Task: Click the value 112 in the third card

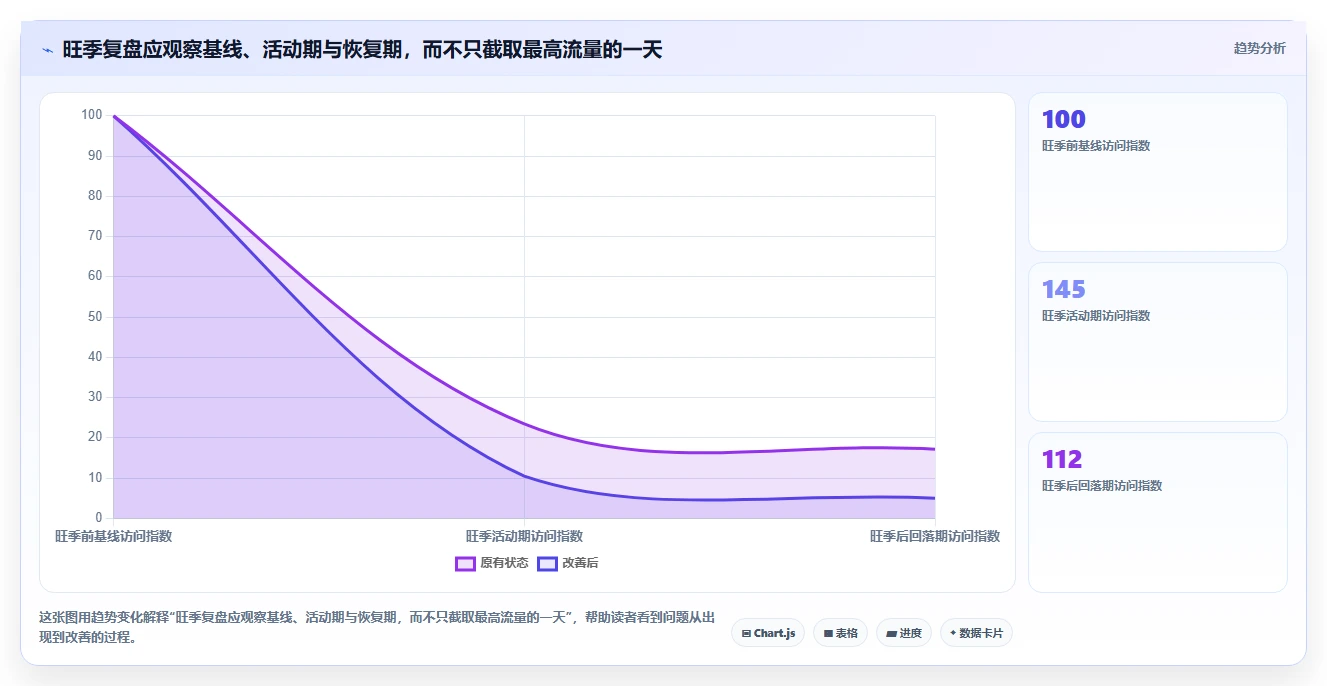Action: 1062,460
